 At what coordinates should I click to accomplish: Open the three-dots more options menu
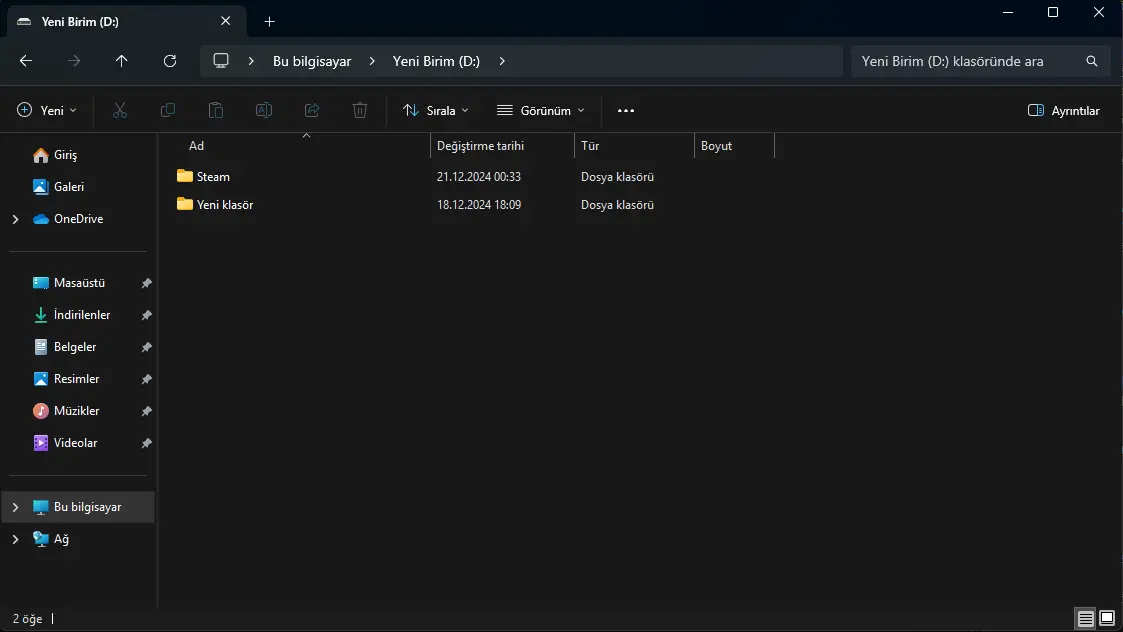pyautogui.click(x=626, y=110)
